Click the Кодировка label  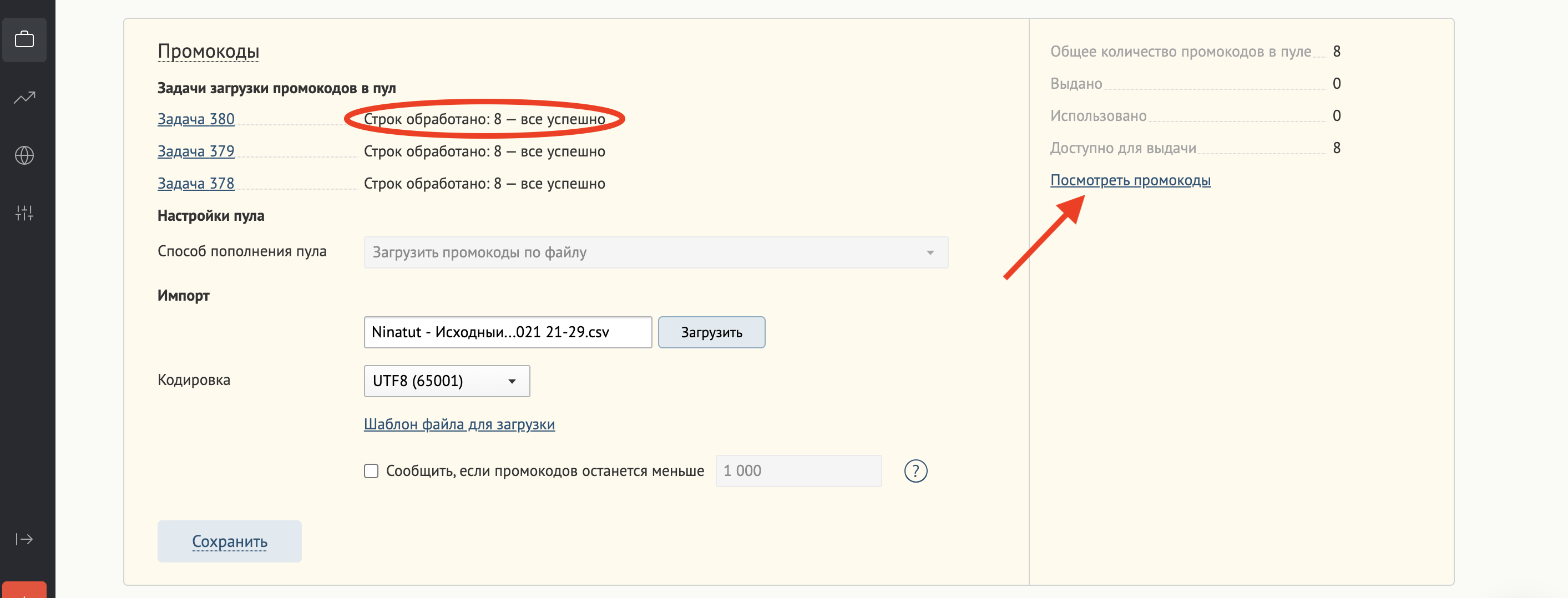(194, 379)
